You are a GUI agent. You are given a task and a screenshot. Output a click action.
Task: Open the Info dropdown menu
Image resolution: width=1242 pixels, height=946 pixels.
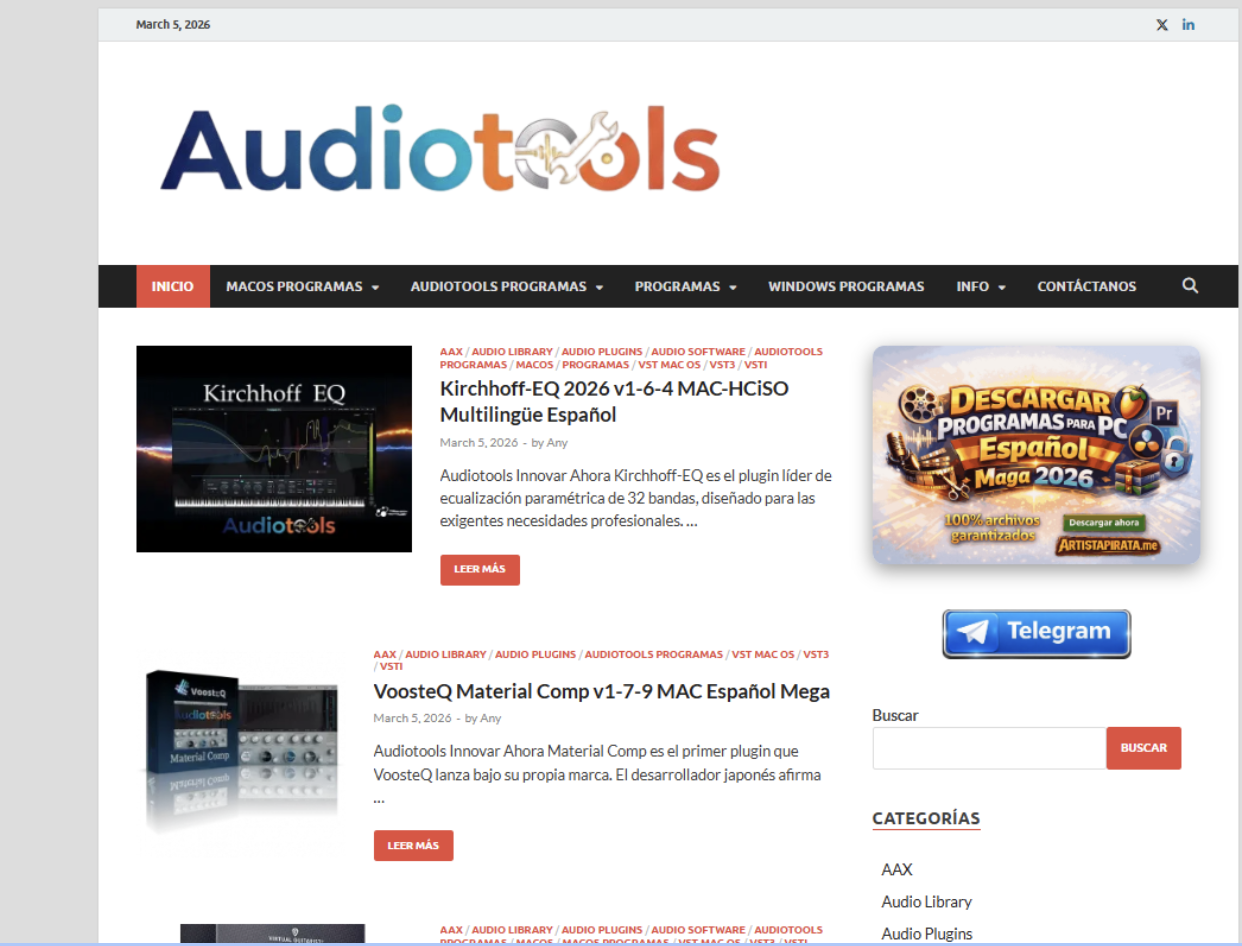980,287
